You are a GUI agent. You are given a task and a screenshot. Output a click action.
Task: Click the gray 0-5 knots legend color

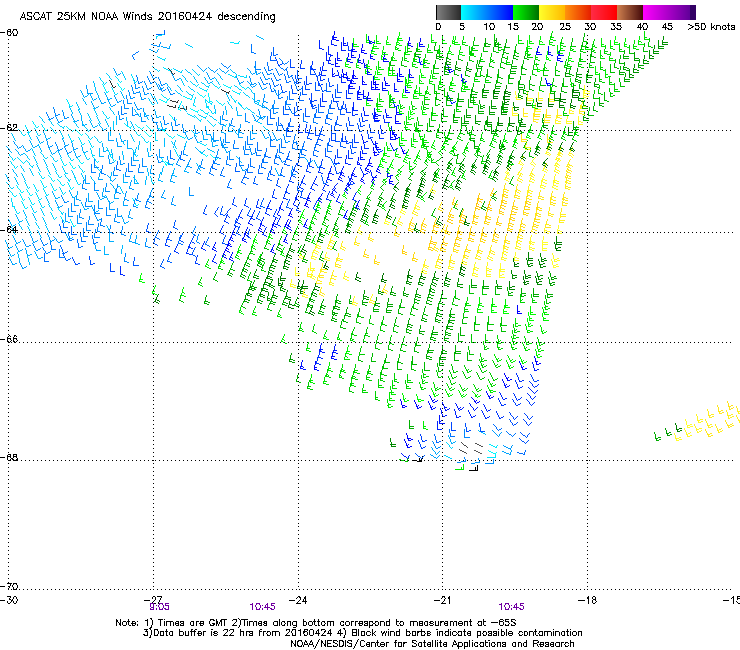tap(448, 12)
